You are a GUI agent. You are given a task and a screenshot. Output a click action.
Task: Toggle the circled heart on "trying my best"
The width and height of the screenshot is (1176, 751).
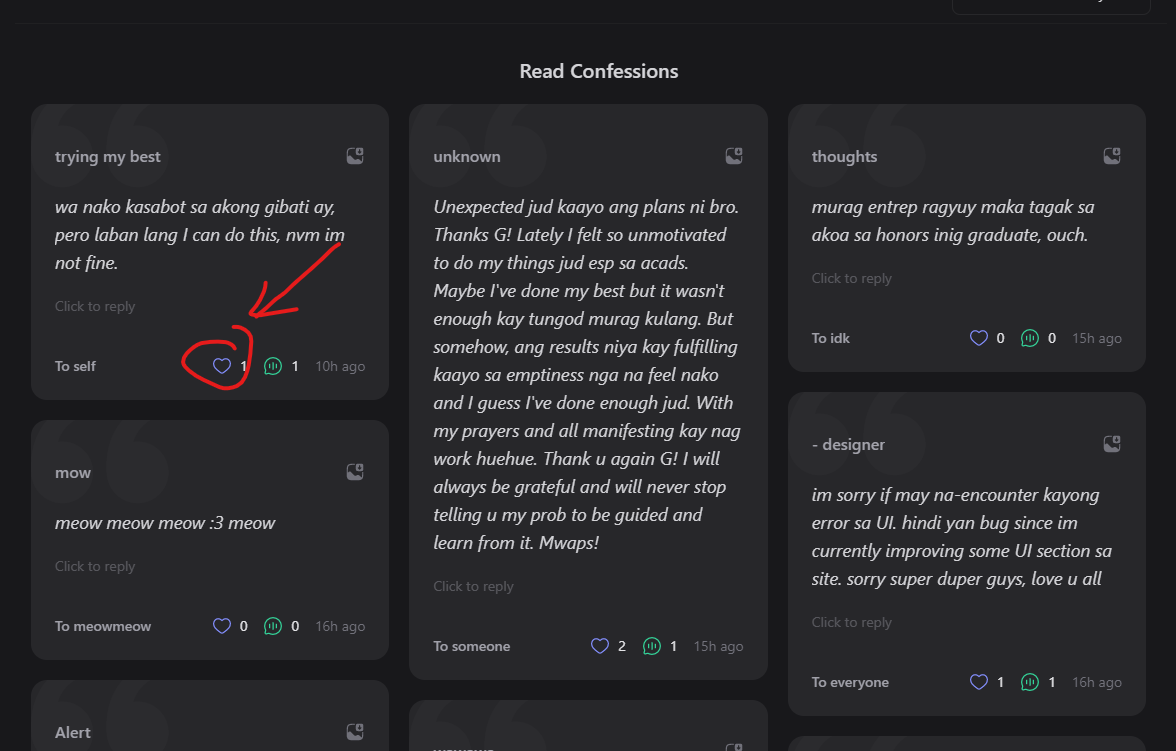click(x=222, y=366)
